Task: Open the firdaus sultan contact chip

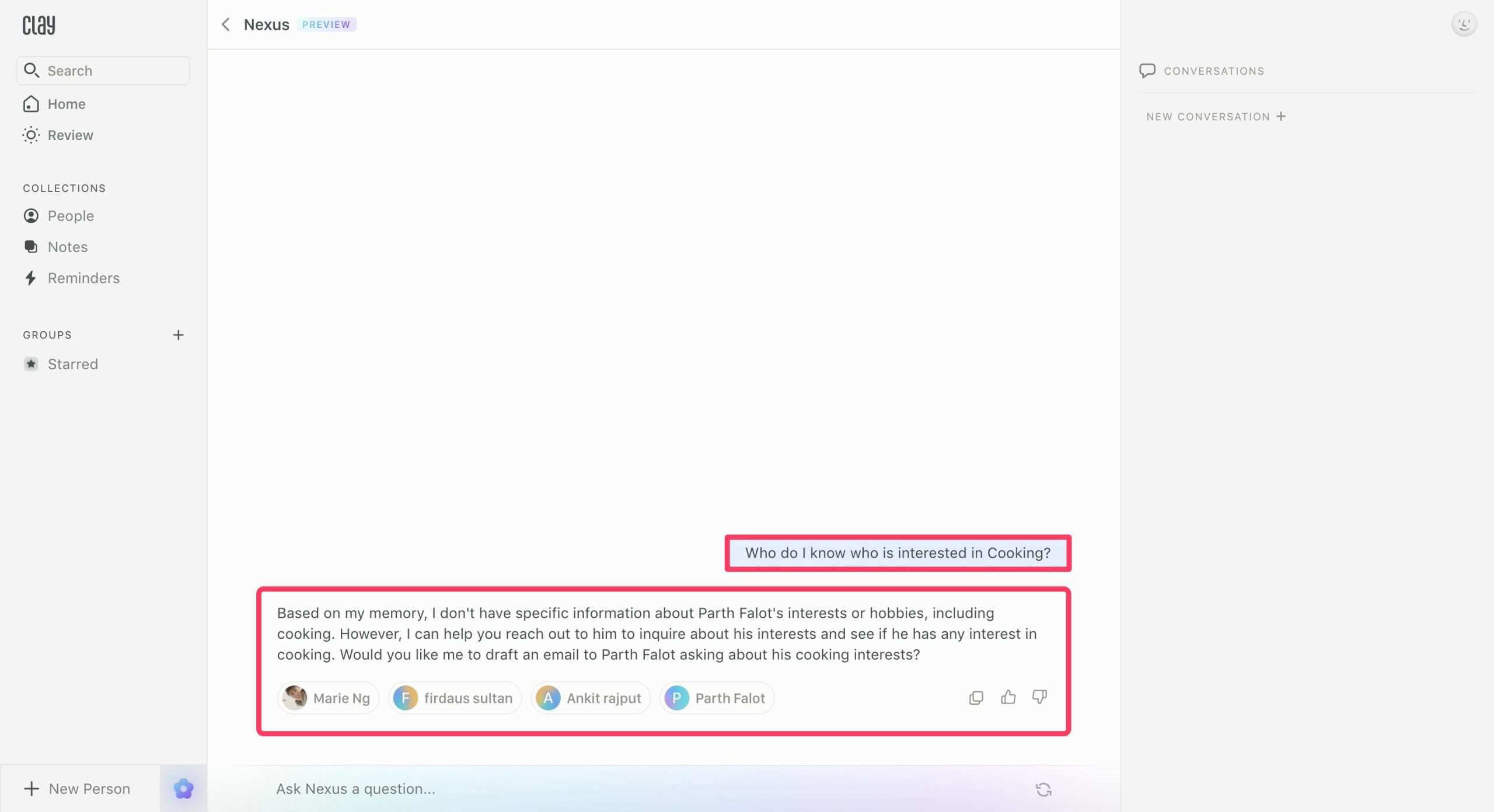Action: coord(455,698)
